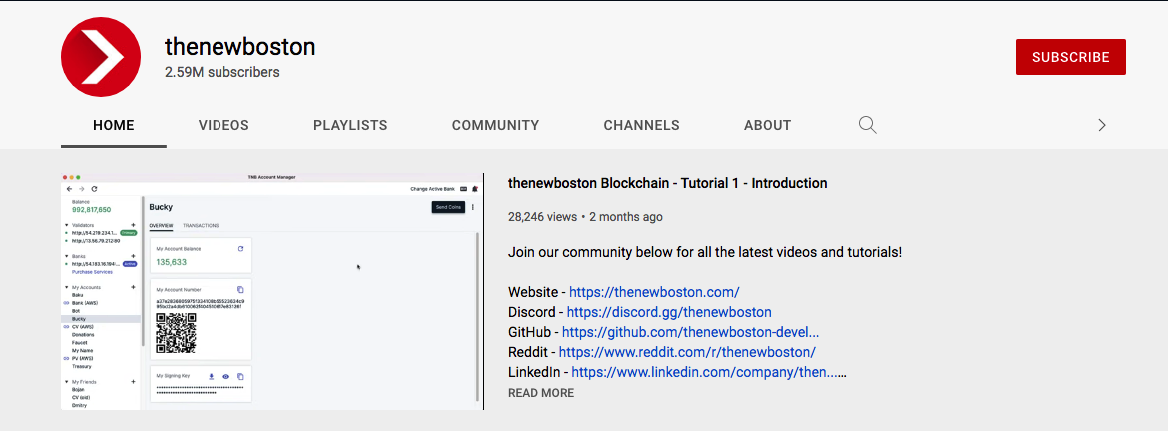Open the About tab
1168x431 pixels.
tap(767, 126)
